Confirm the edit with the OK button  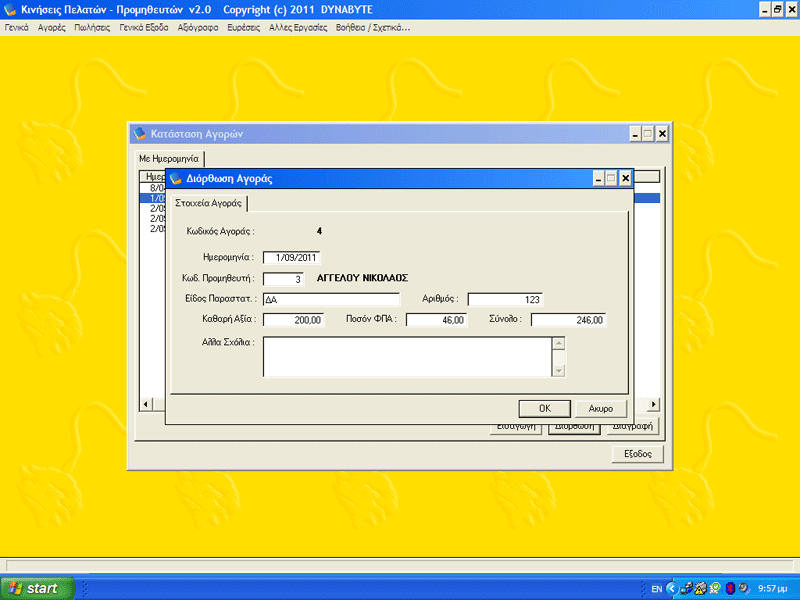[x=544, y=408]
